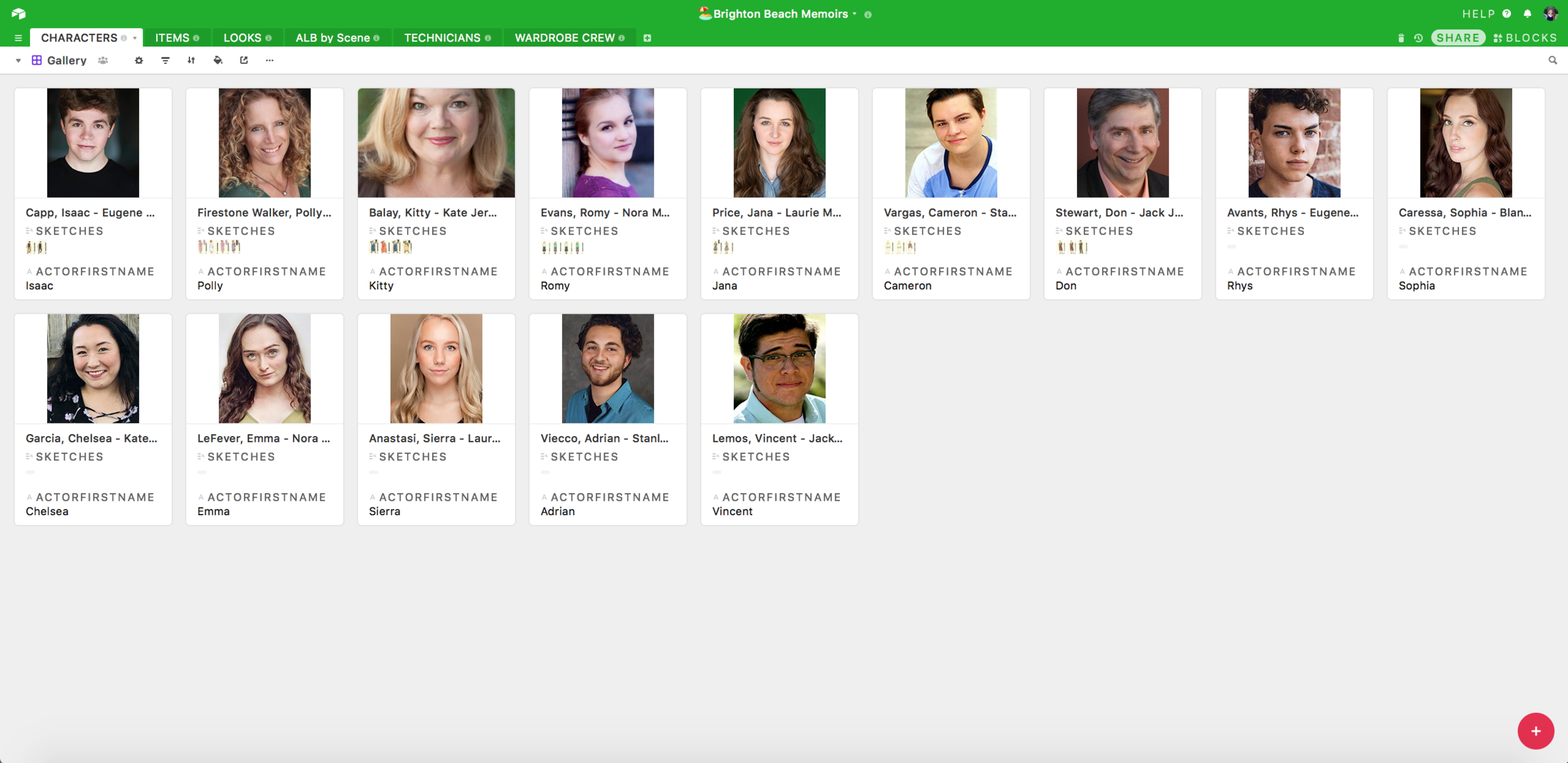Open the revision history clock icon
The width and height of the screenshot is (1568, 763).
click(x=1418, y=38)
